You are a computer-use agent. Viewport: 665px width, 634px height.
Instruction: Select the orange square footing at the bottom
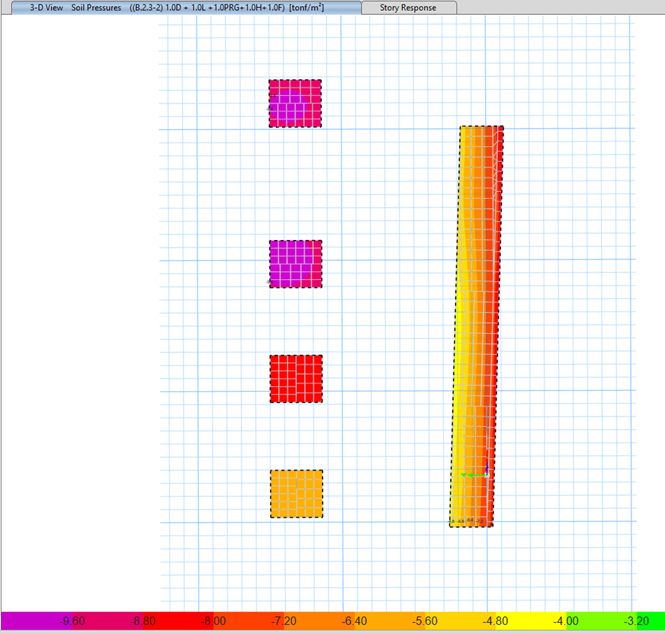(x=296, y=494)
